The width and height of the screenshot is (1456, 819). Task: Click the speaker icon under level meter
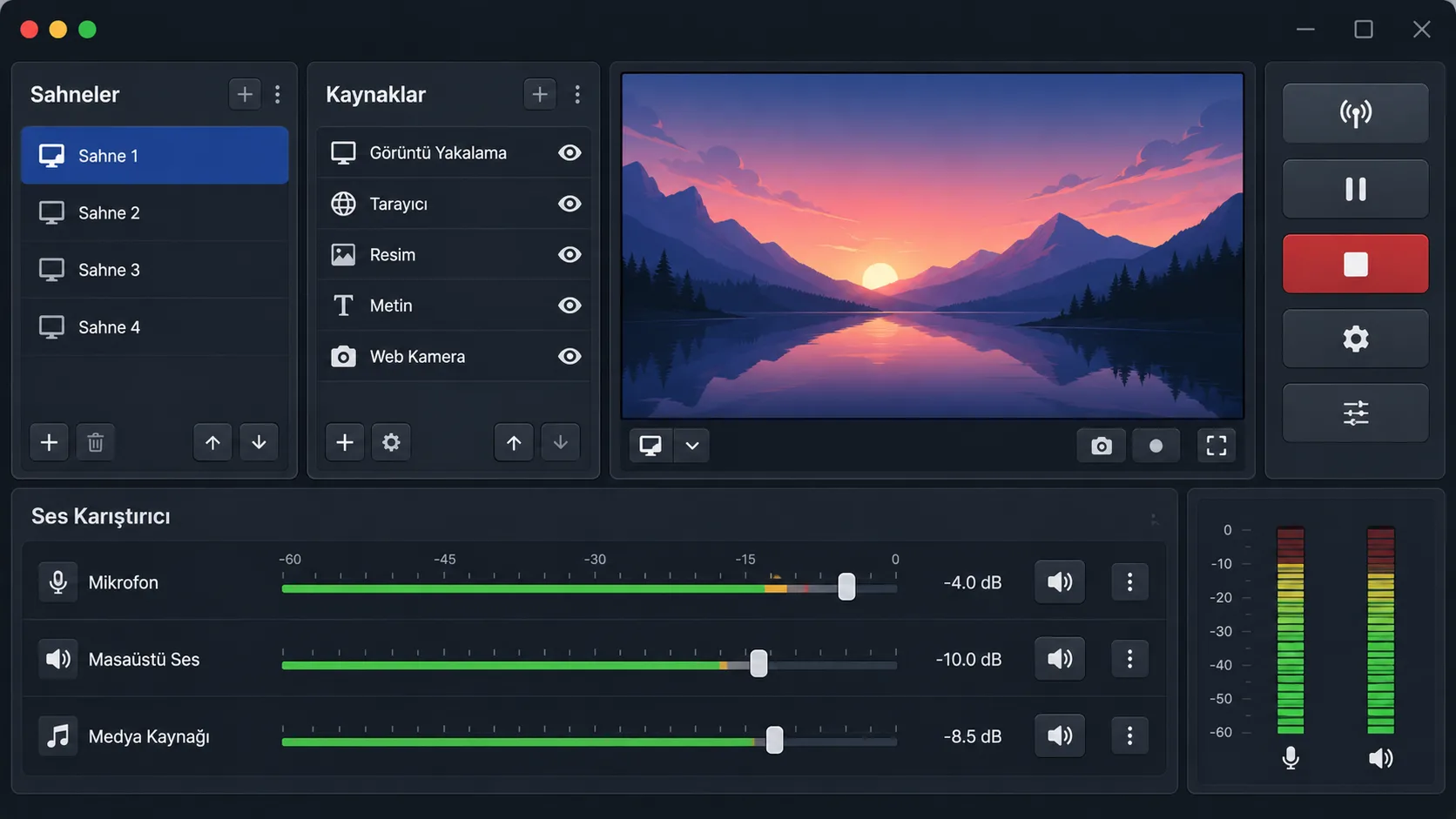click(x=1380, y=758)
